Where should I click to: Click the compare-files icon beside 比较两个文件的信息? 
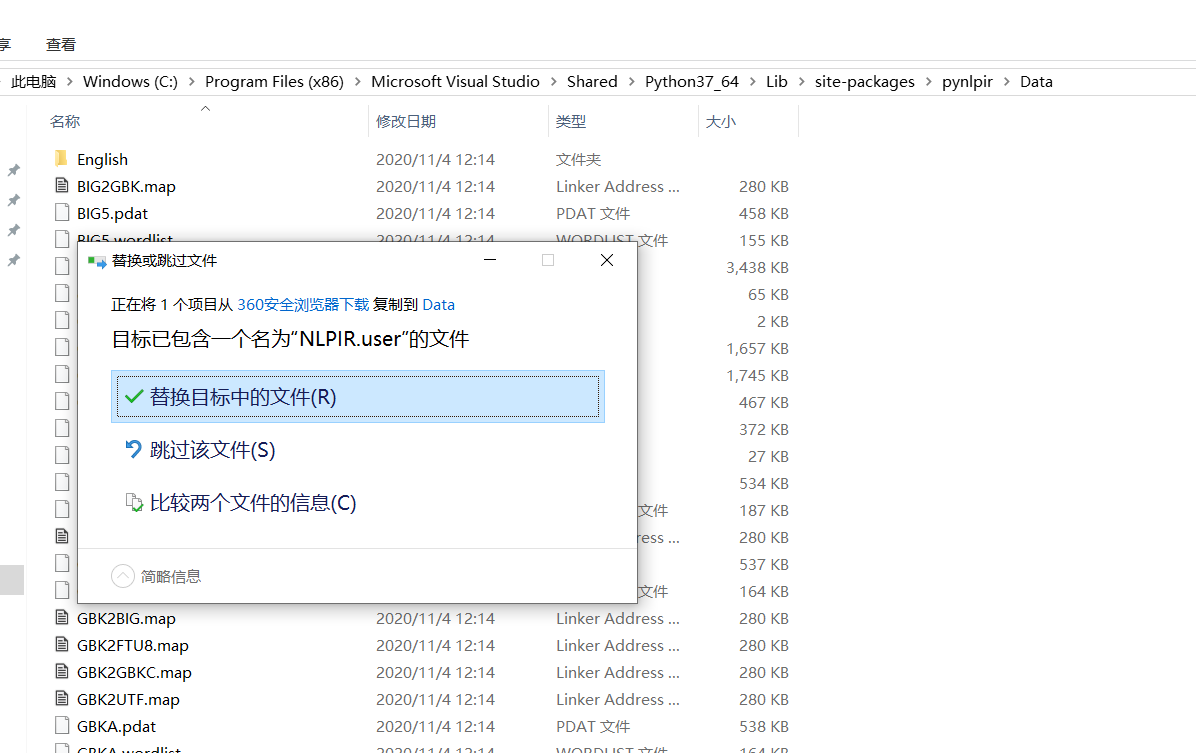[133, 502]
